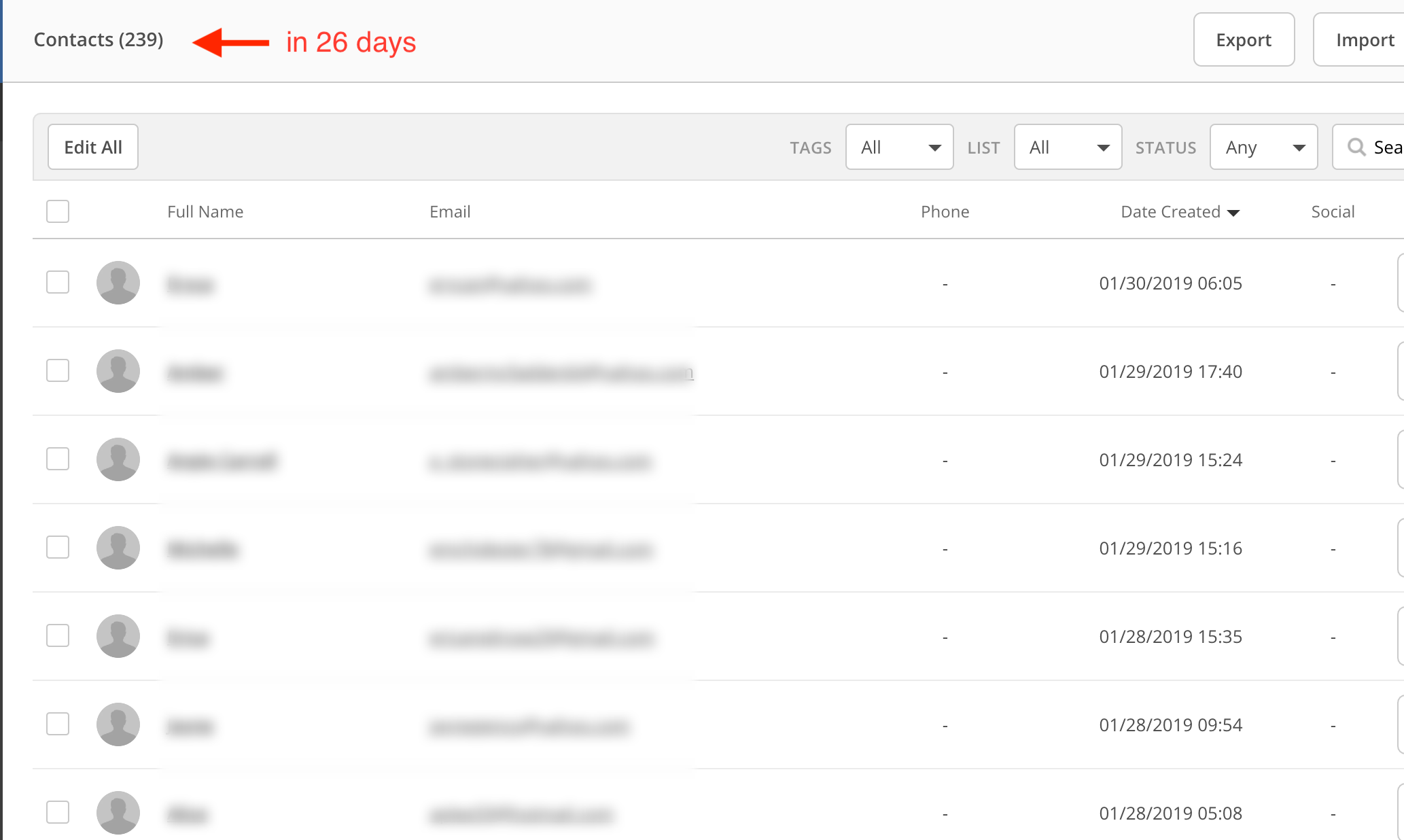The image size is (1404, 840).
Task: Open the Status Any dropdown
Action: 1263,147
